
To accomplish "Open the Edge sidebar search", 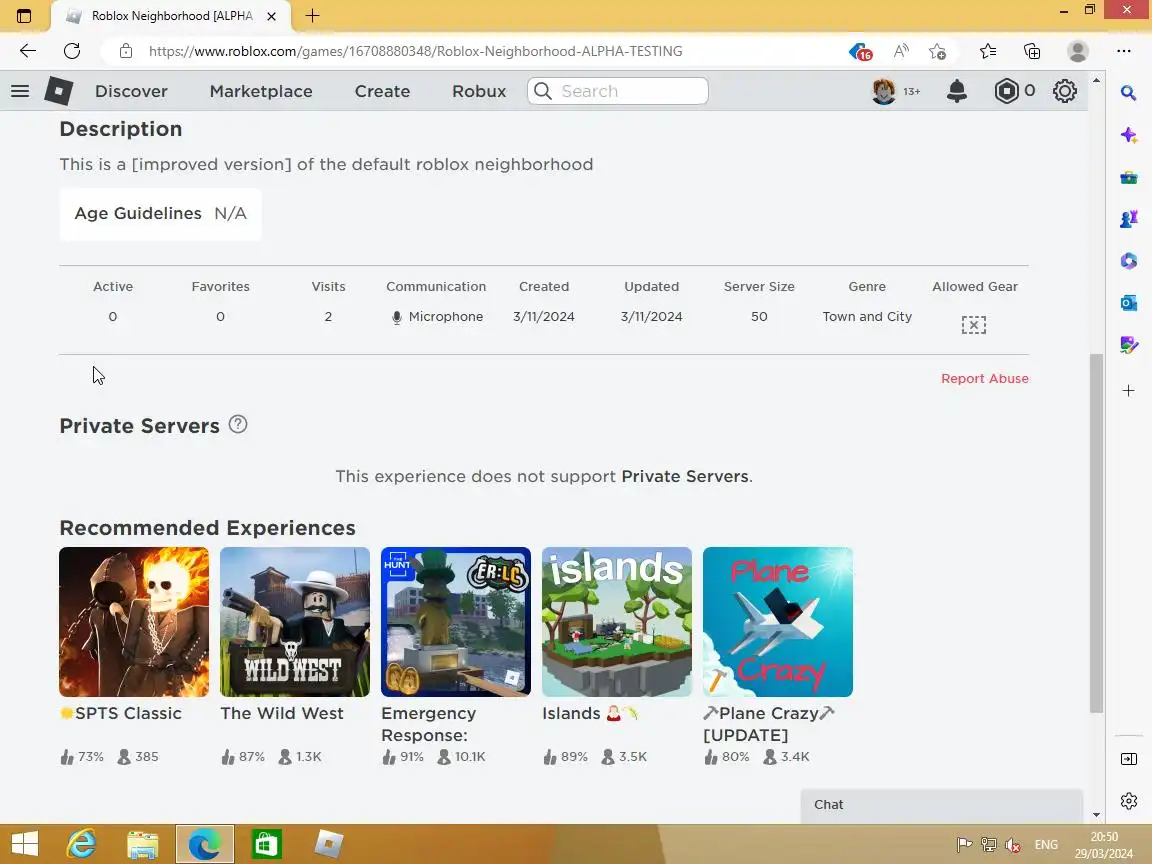I will click(x=1128, y=92).
